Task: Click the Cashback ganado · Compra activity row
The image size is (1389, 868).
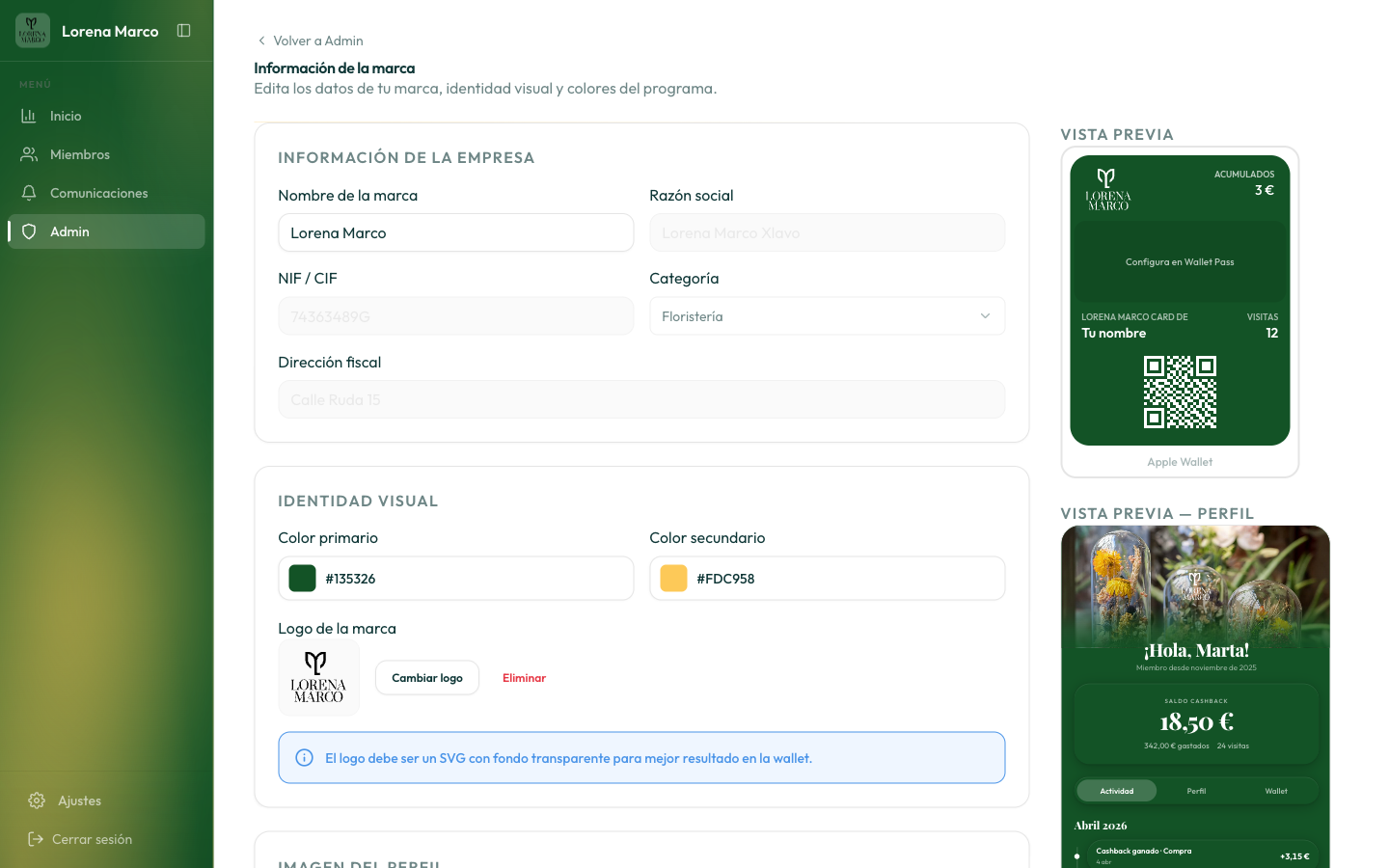Action: pos(1202,855)
